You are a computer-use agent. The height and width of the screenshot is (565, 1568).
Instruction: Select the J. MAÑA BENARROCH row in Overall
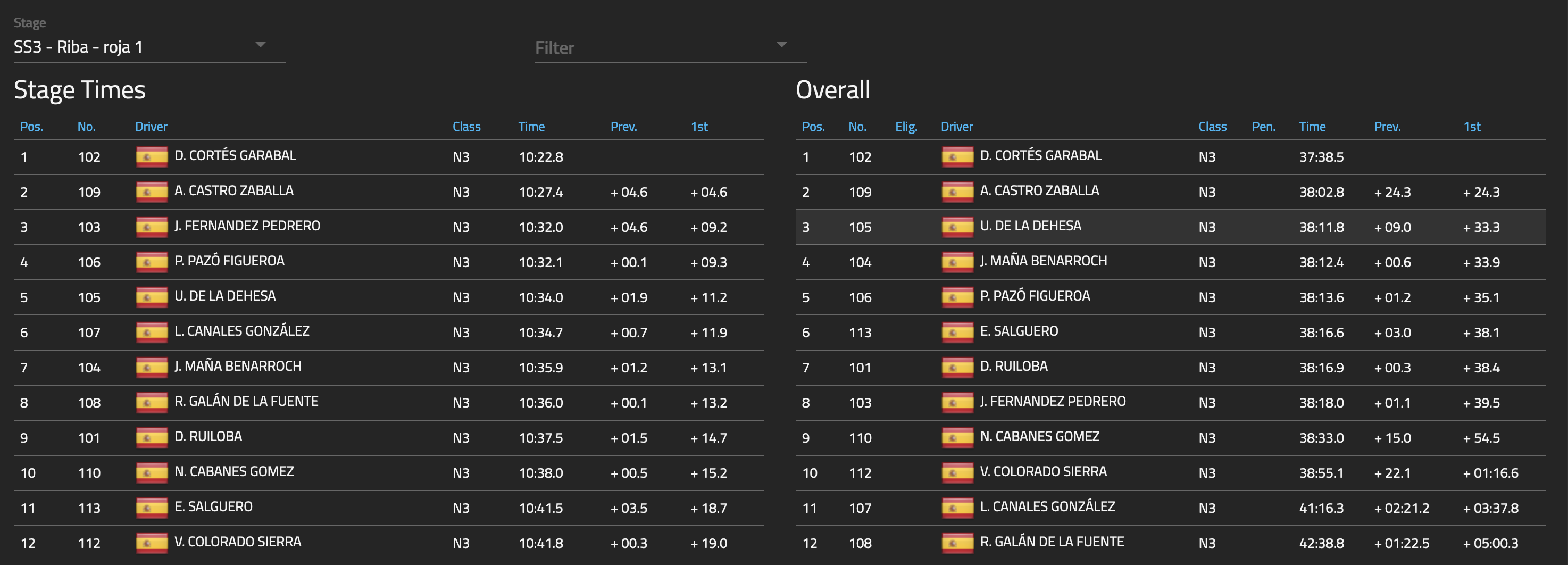[x=1170, y=262]
